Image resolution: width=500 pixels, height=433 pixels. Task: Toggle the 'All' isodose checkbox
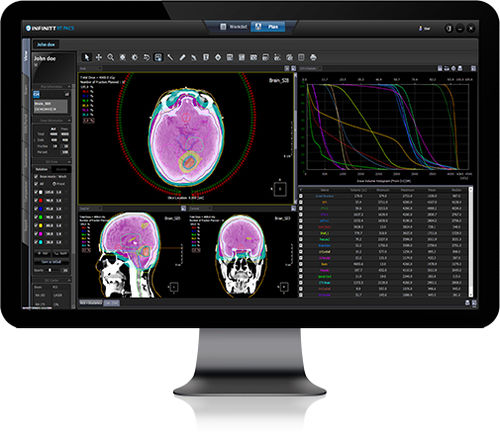pos(36,184)
